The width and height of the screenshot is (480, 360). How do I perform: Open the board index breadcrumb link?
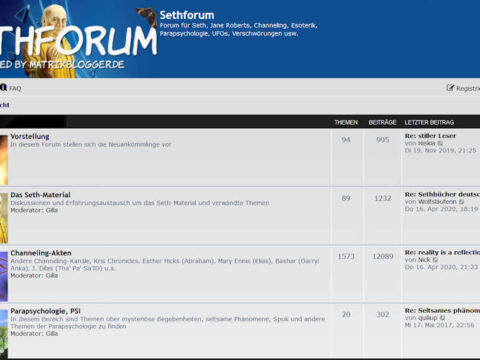pos(5,105)
